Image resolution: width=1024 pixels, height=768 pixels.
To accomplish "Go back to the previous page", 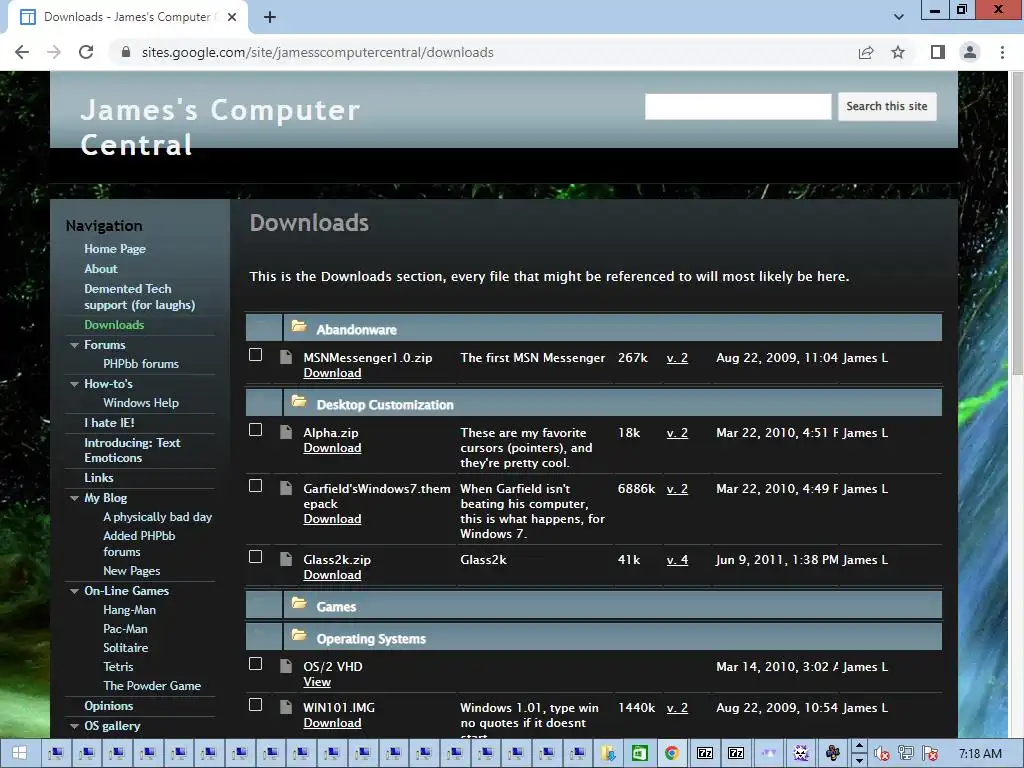I will [22, 52].
